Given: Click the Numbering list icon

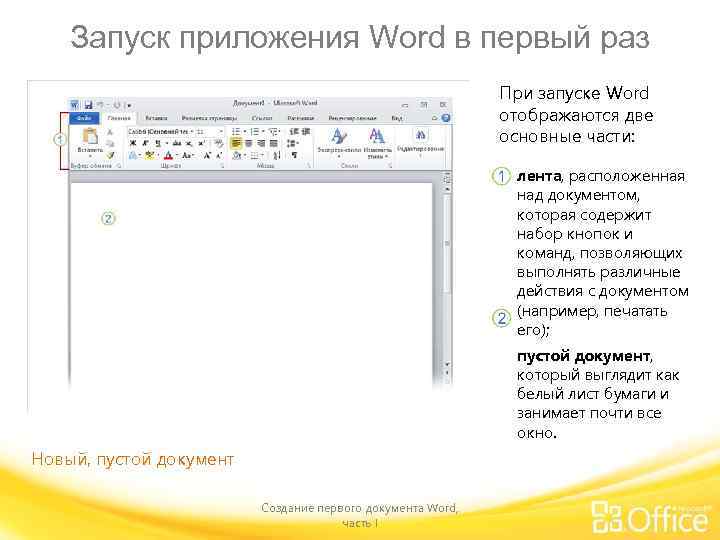Looking at the screenshot, I should pos(255,131).
